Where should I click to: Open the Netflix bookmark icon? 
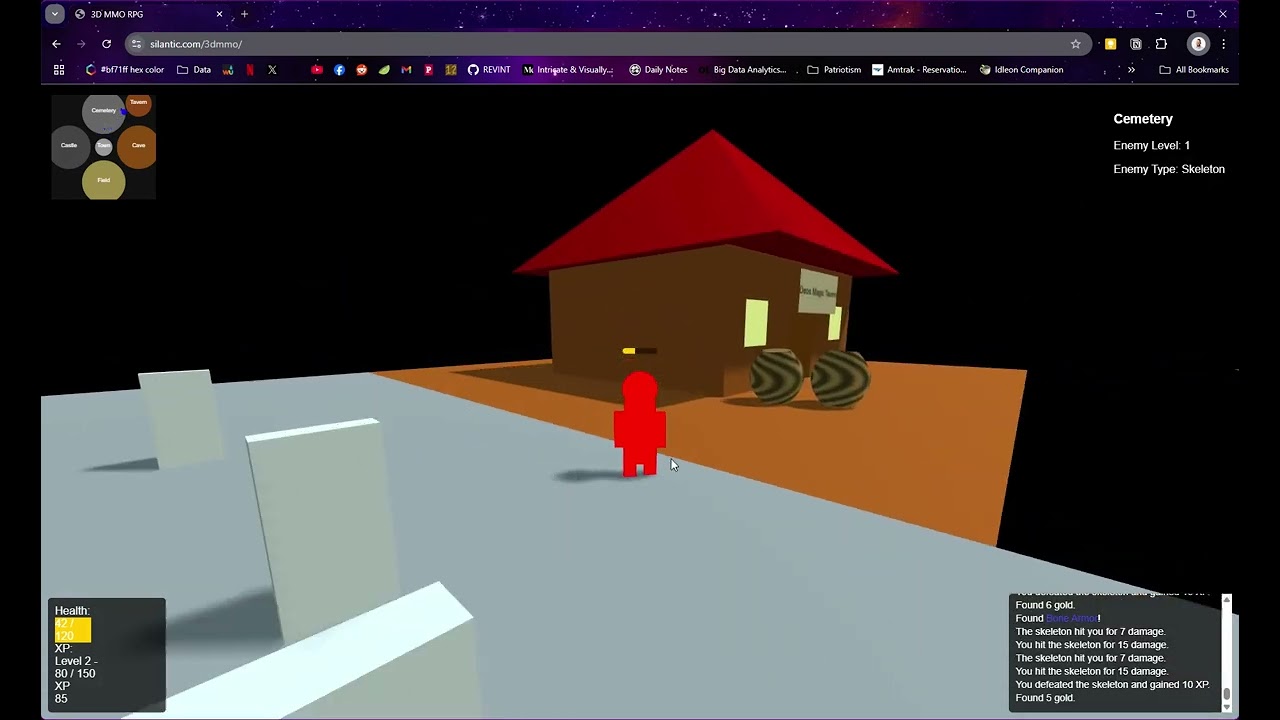coord(250,70)
